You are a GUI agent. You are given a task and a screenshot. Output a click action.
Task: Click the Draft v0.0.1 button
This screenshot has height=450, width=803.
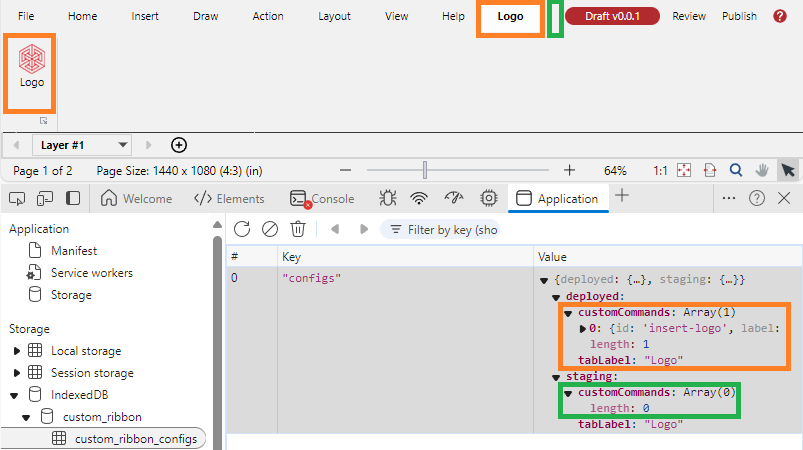point(611,16)
